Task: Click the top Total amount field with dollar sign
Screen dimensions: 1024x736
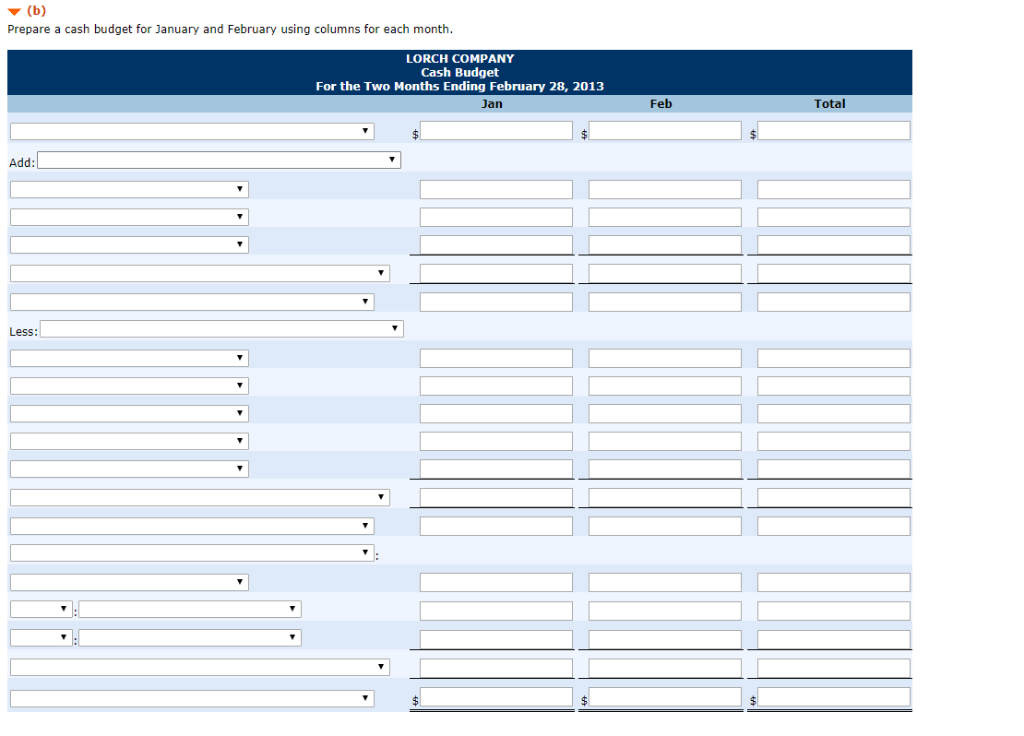Action: [x=833, y=130]
